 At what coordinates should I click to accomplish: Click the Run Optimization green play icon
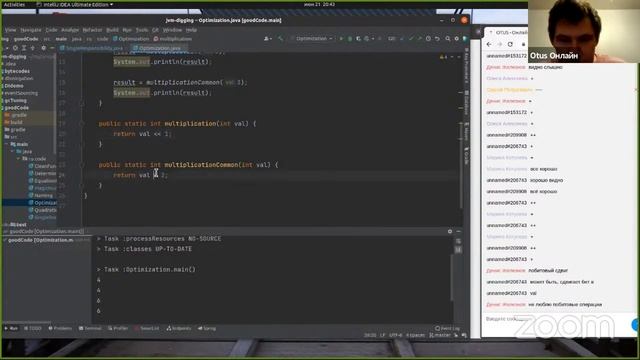coord(341,39)
